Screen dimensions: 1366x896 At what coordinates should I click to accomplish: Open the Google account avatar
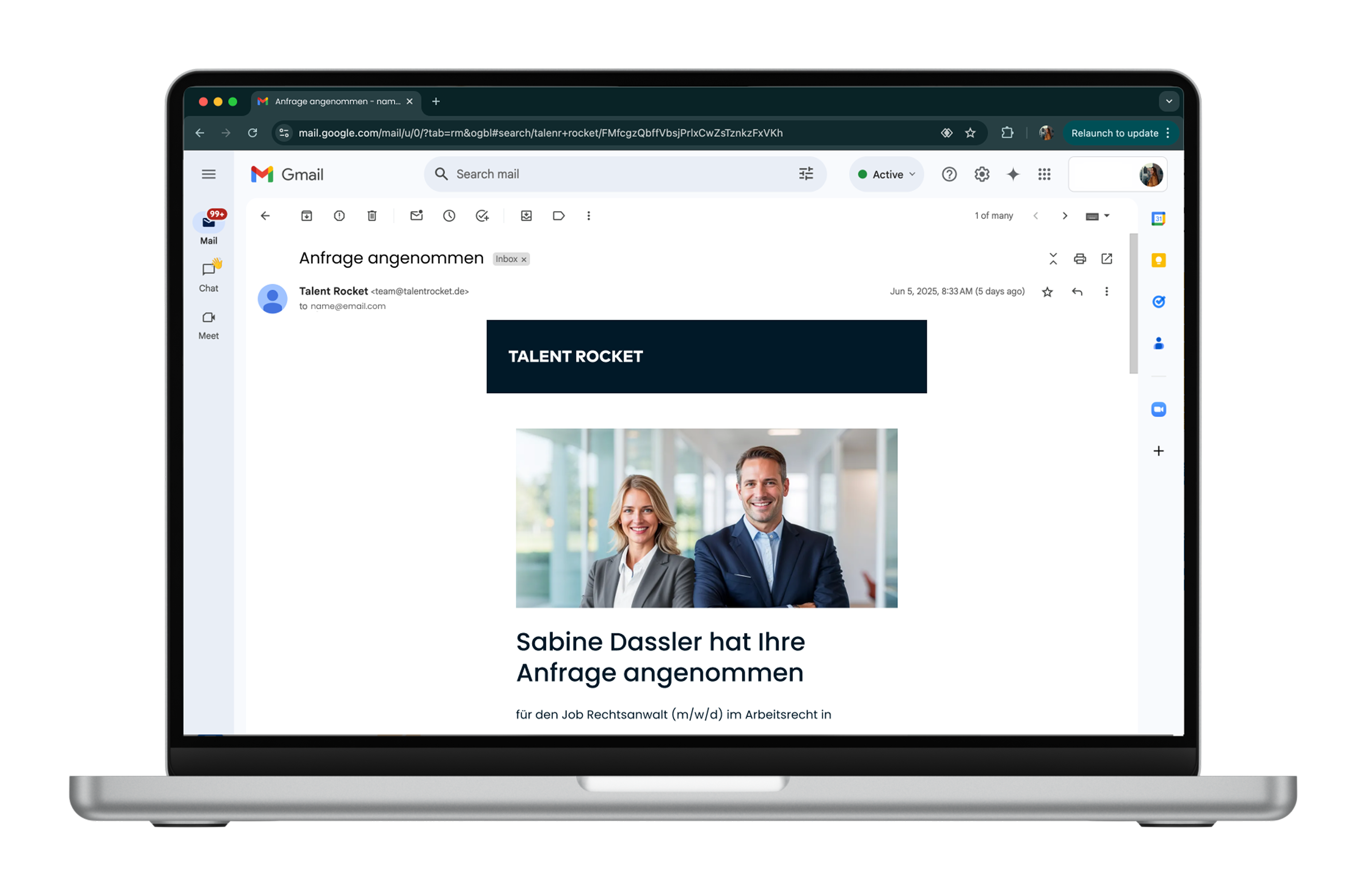click(x=1151, y=174)
